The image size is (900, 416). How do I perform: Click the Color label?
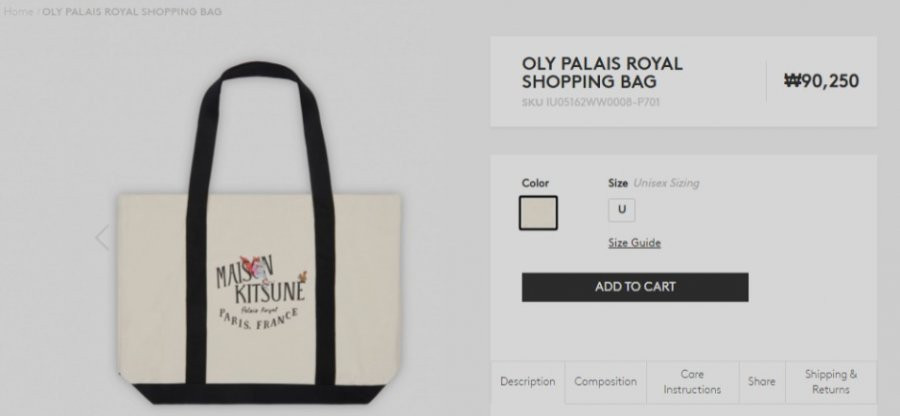535,183
